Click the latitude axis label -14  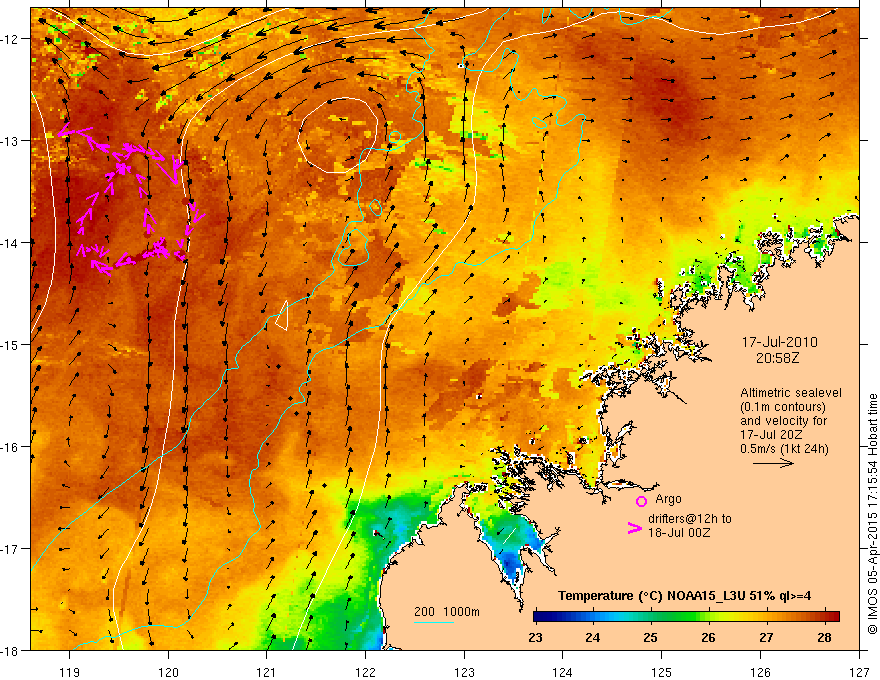(x=10, y=243)
